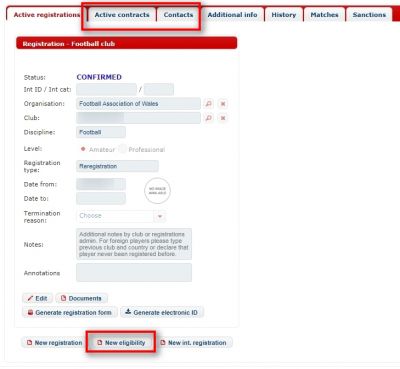
Task: Click the Annotations text area
Action: click(134, 273)
